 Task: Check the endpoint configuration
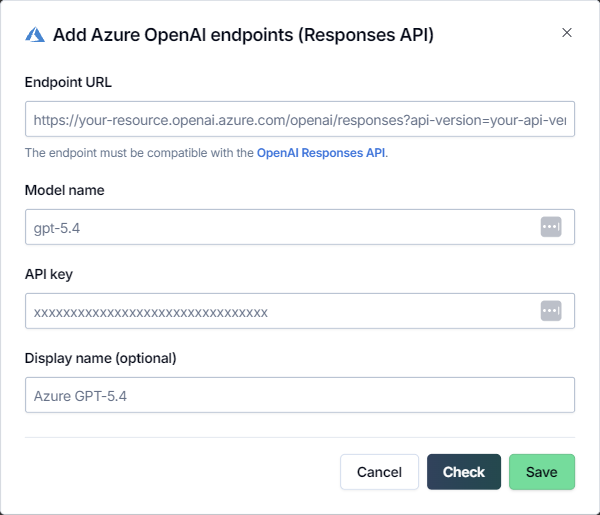[464, 472]
